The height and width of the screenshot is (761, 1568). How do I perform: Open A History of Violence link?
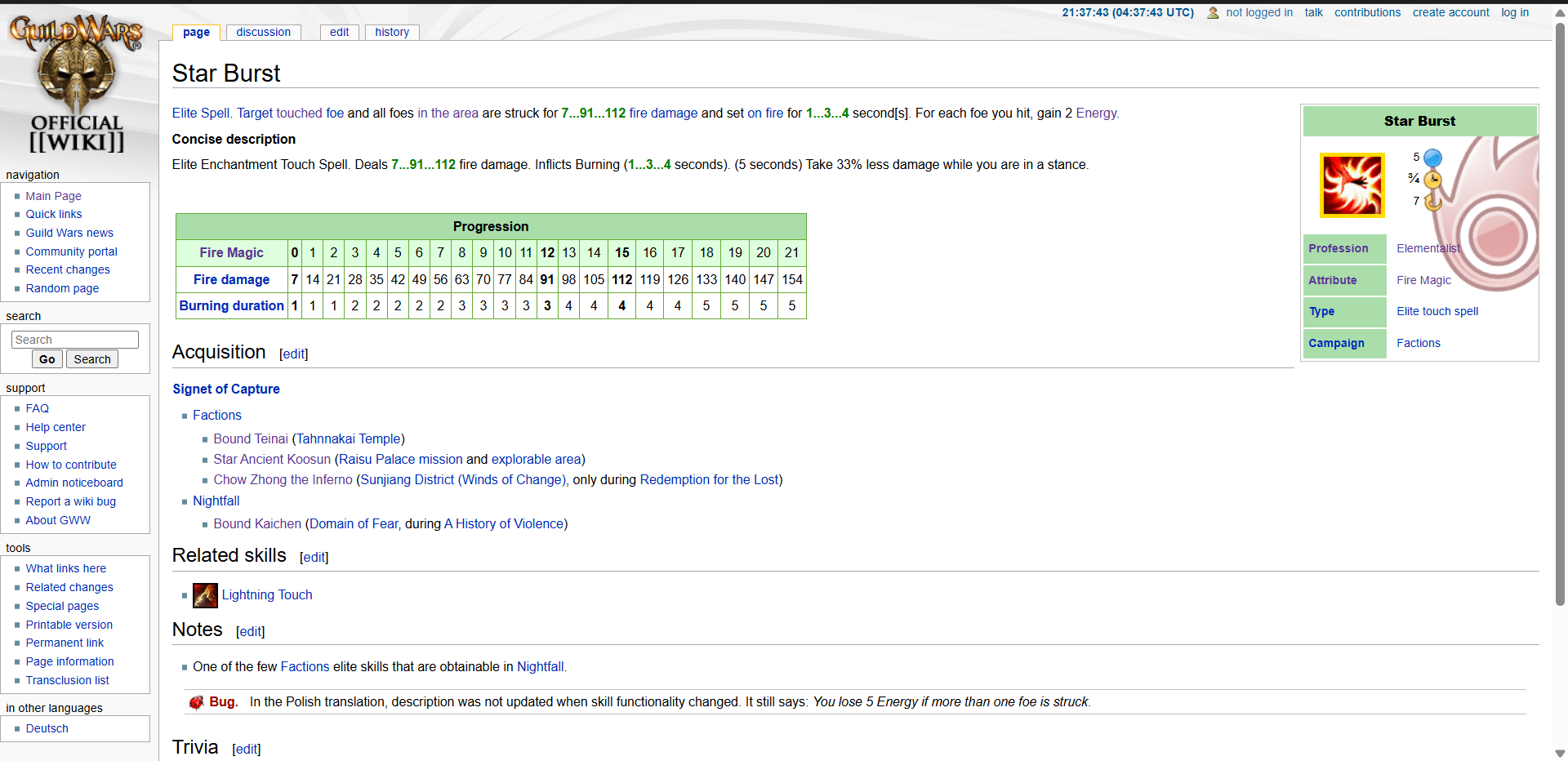click(503, 524)
